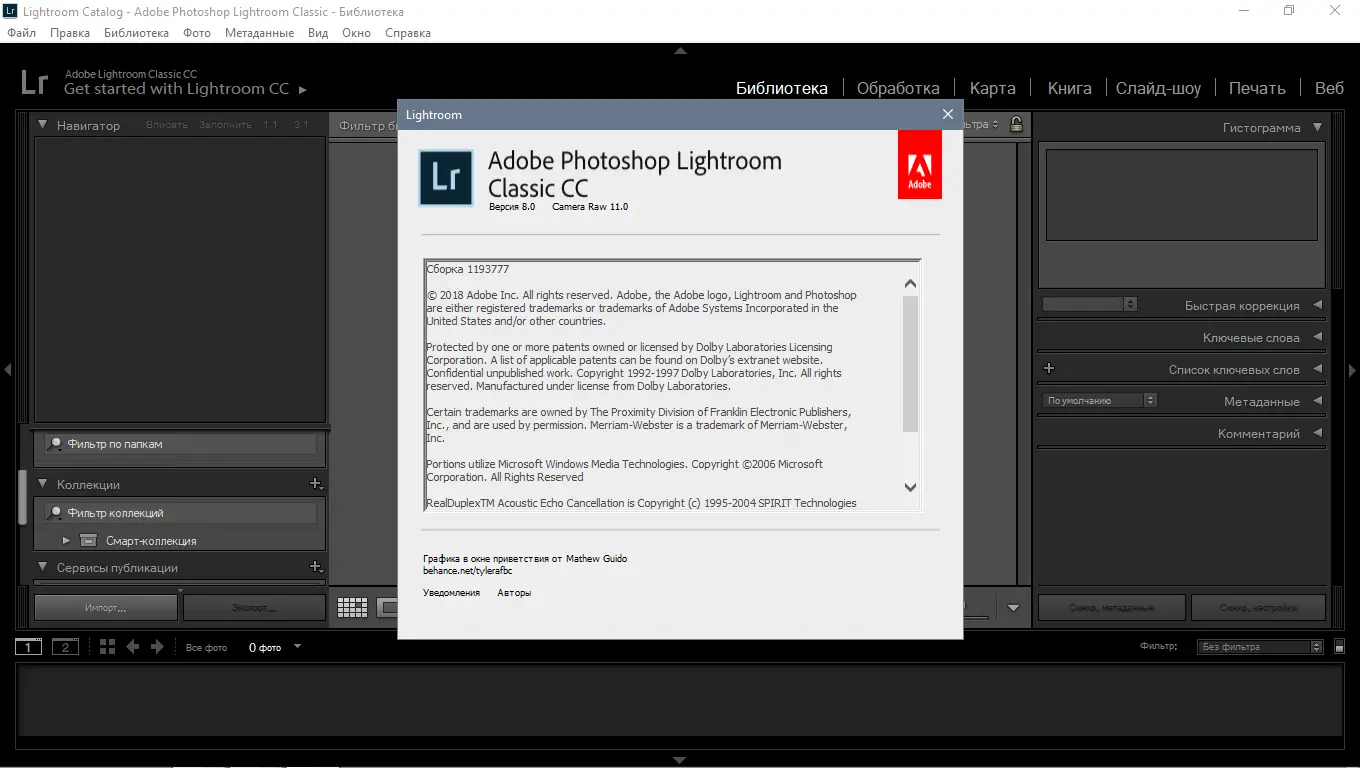Open the quick develop preset dropdown
This screenshot has height=768, width=1360.
1090,304
